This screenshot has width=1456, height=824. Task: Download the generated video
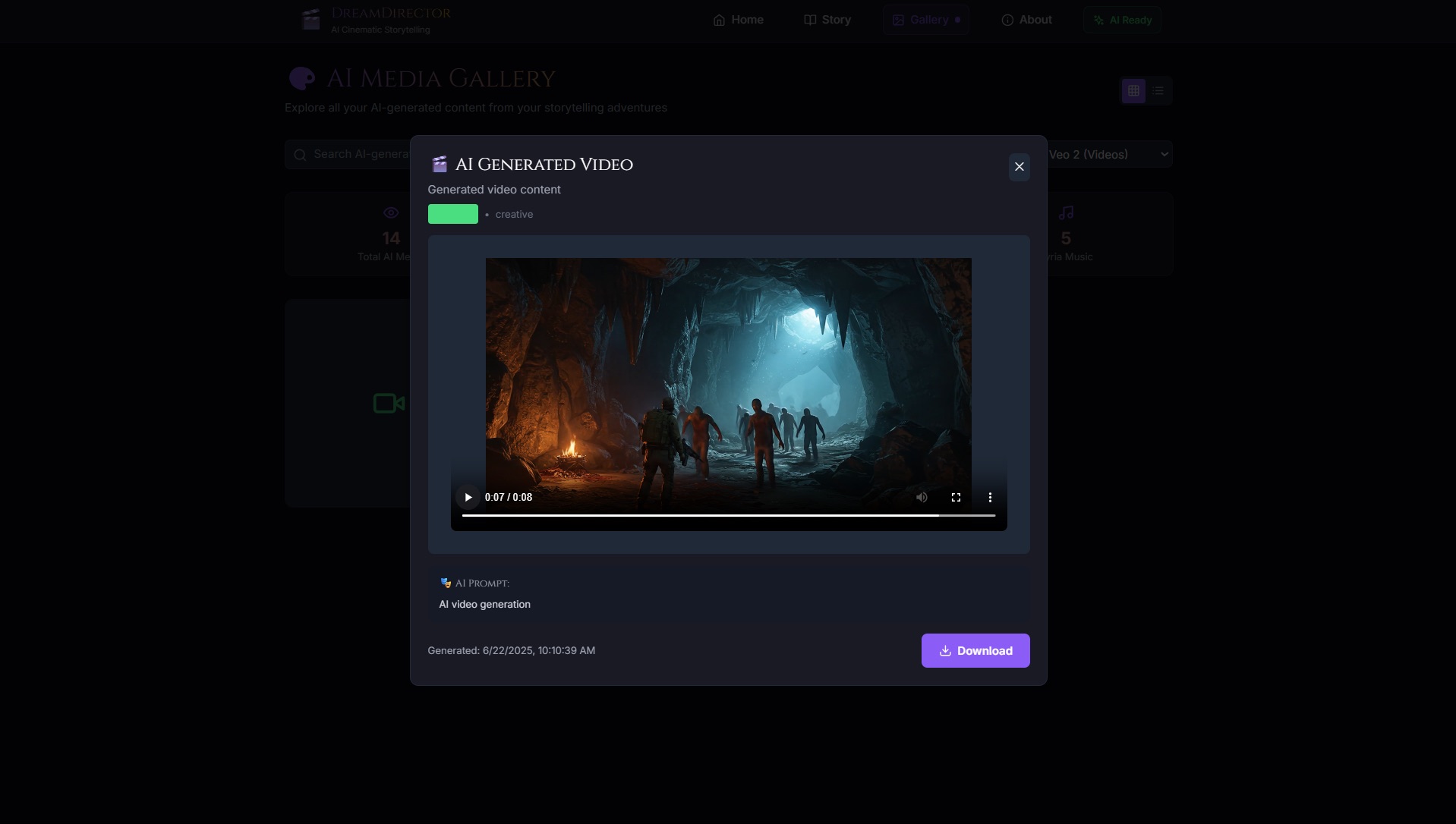point(975,651)
